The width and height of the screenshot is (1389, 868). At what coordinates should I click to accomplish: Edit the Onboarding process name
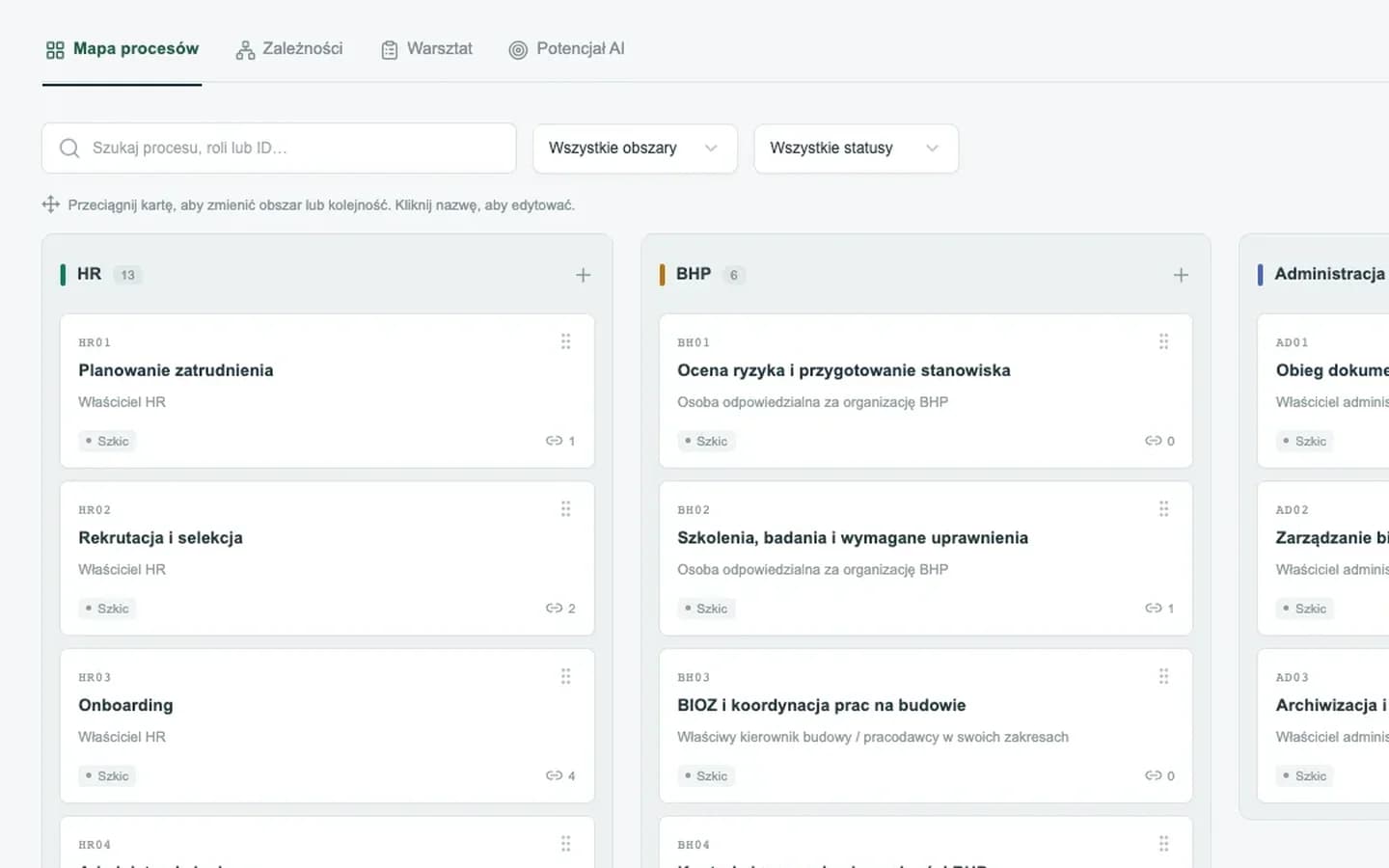(125, 705)
